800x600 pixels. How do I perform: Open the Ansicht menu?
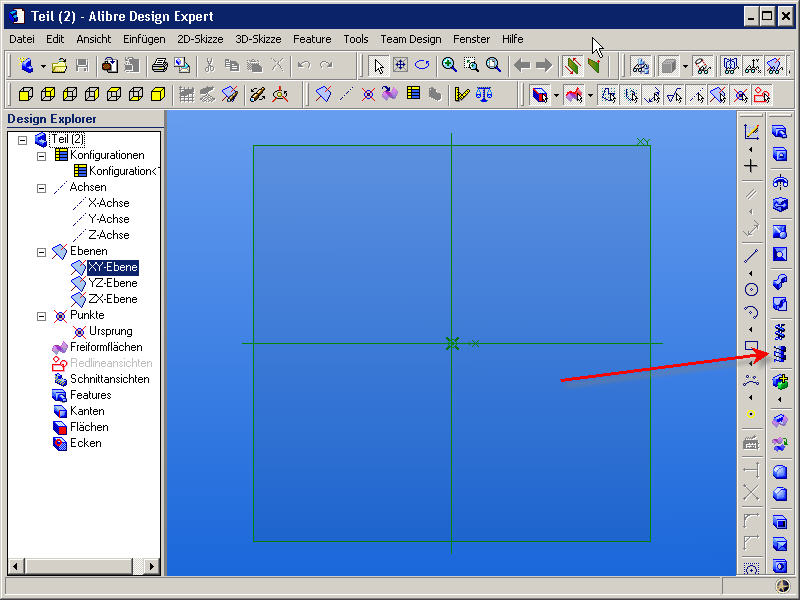click(93, 39)
